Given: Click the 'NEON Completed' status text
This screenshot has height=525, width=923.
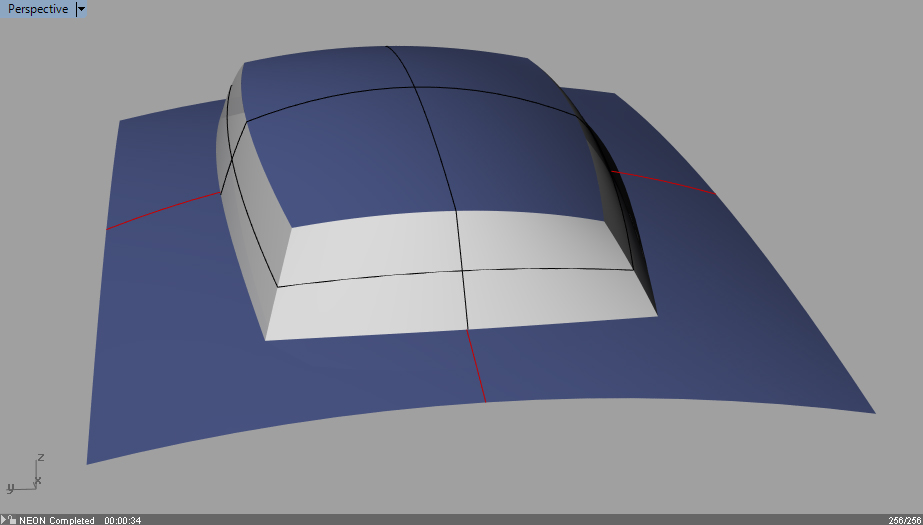Looking at the screenshot, I should [57, 520].
